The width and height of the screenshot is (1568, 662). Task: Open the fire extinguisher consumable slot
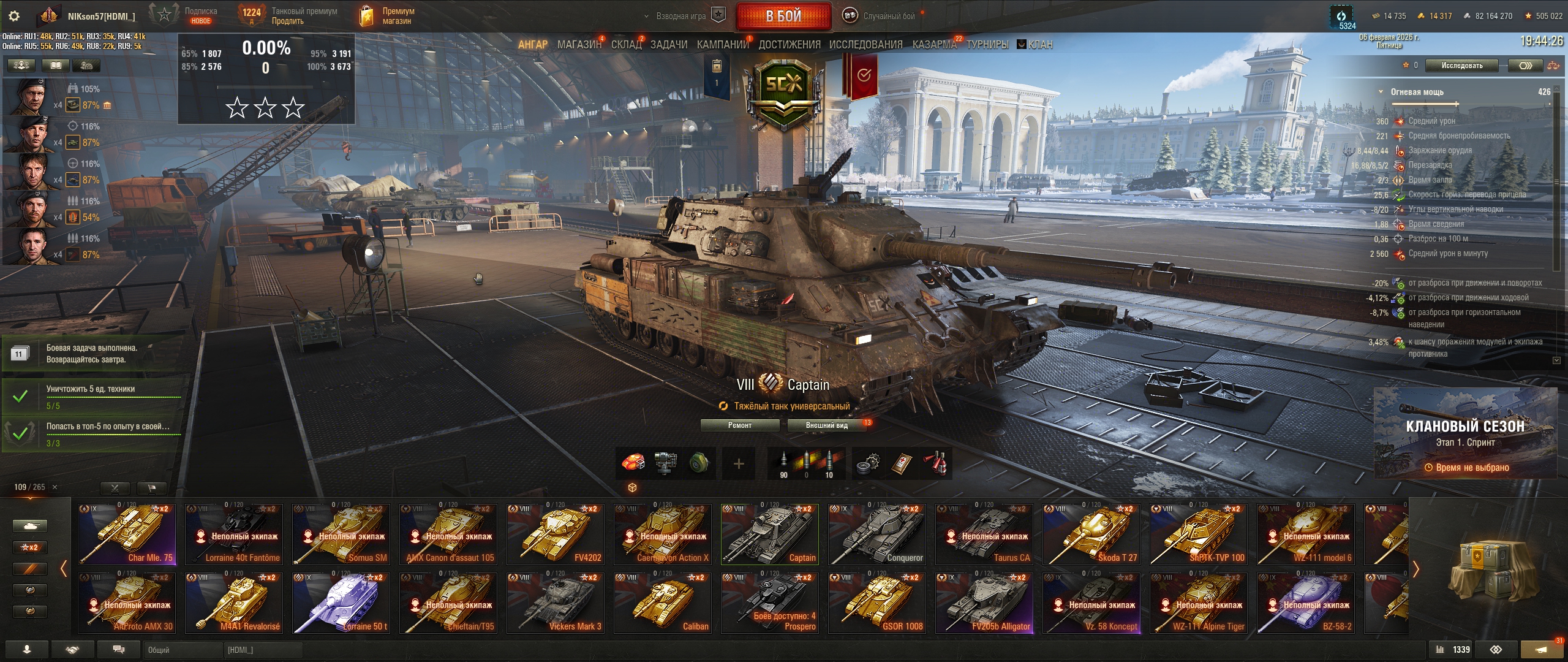click(935, 463)
